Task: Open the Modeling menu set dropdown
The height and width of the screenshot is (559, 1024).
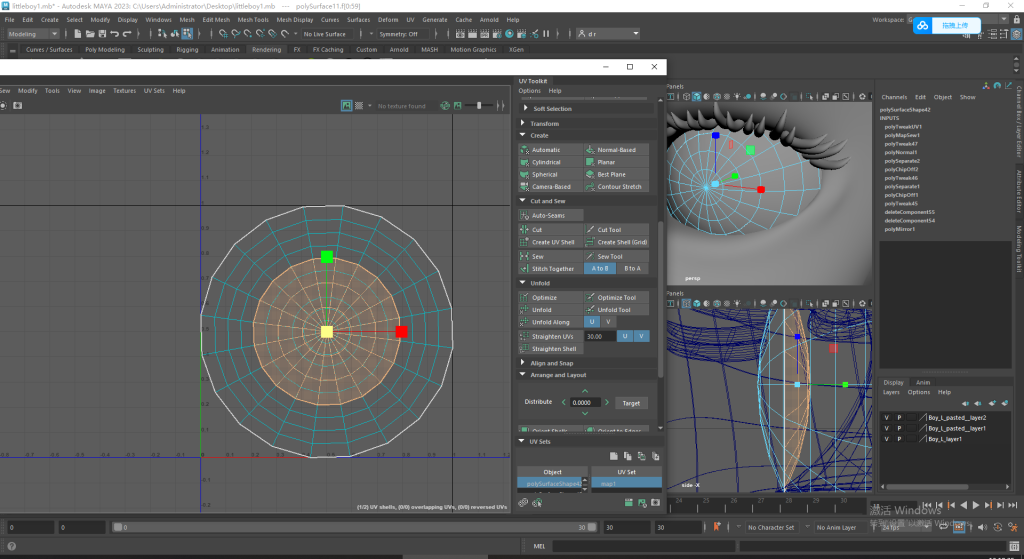Action: [x=33, y=34]
